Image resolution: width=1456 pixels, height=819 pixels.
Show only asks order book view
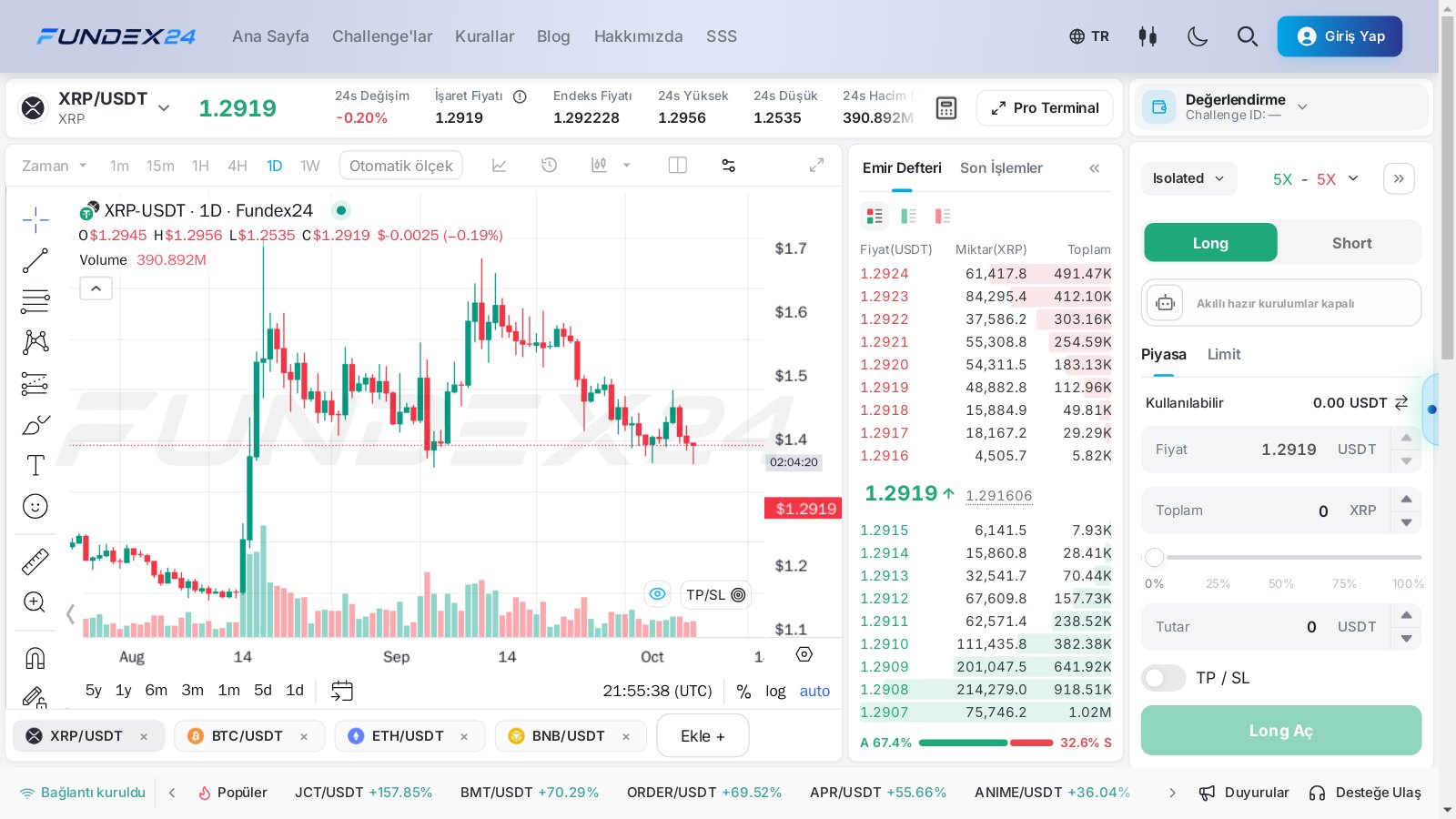coord(943,216)
